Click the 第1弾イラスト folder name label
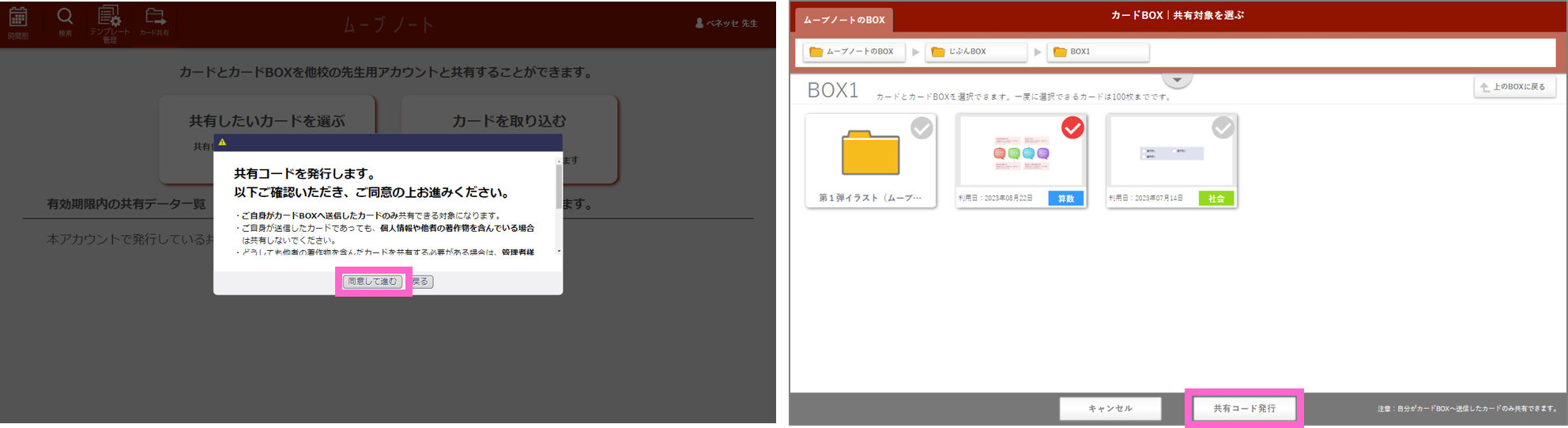Screen dimensions: 1568x428 [x=870, y=198]
